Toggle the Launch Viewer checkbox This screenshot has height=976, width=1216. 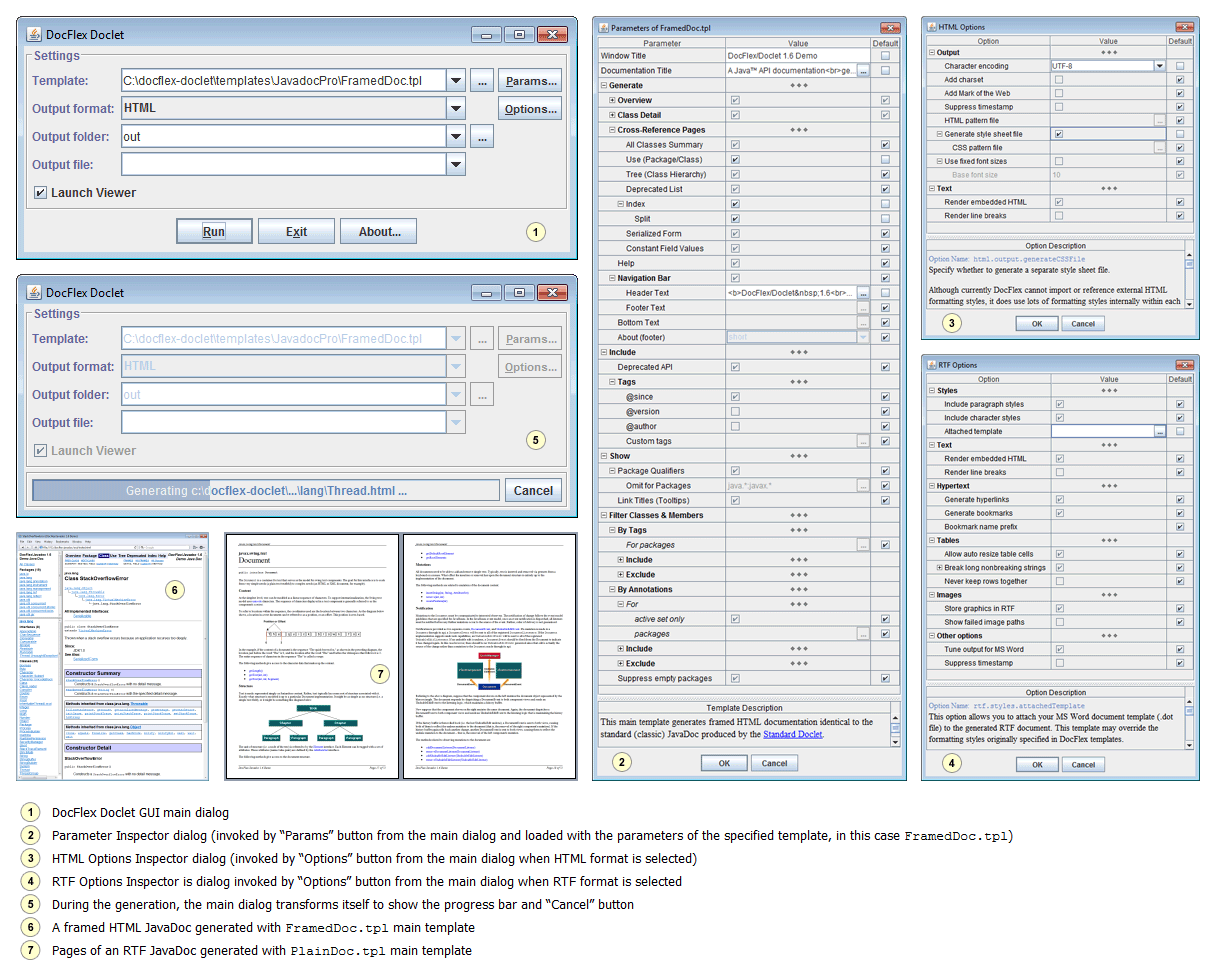click(40, 193)
